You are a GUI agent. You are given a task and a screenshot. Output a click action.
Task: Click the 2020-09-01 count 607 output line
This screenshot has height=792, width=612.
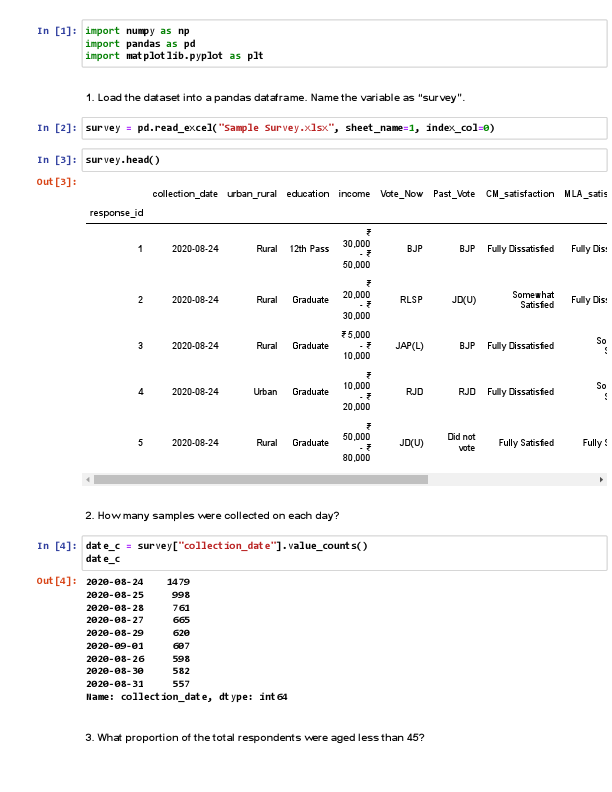click(138, 646)
